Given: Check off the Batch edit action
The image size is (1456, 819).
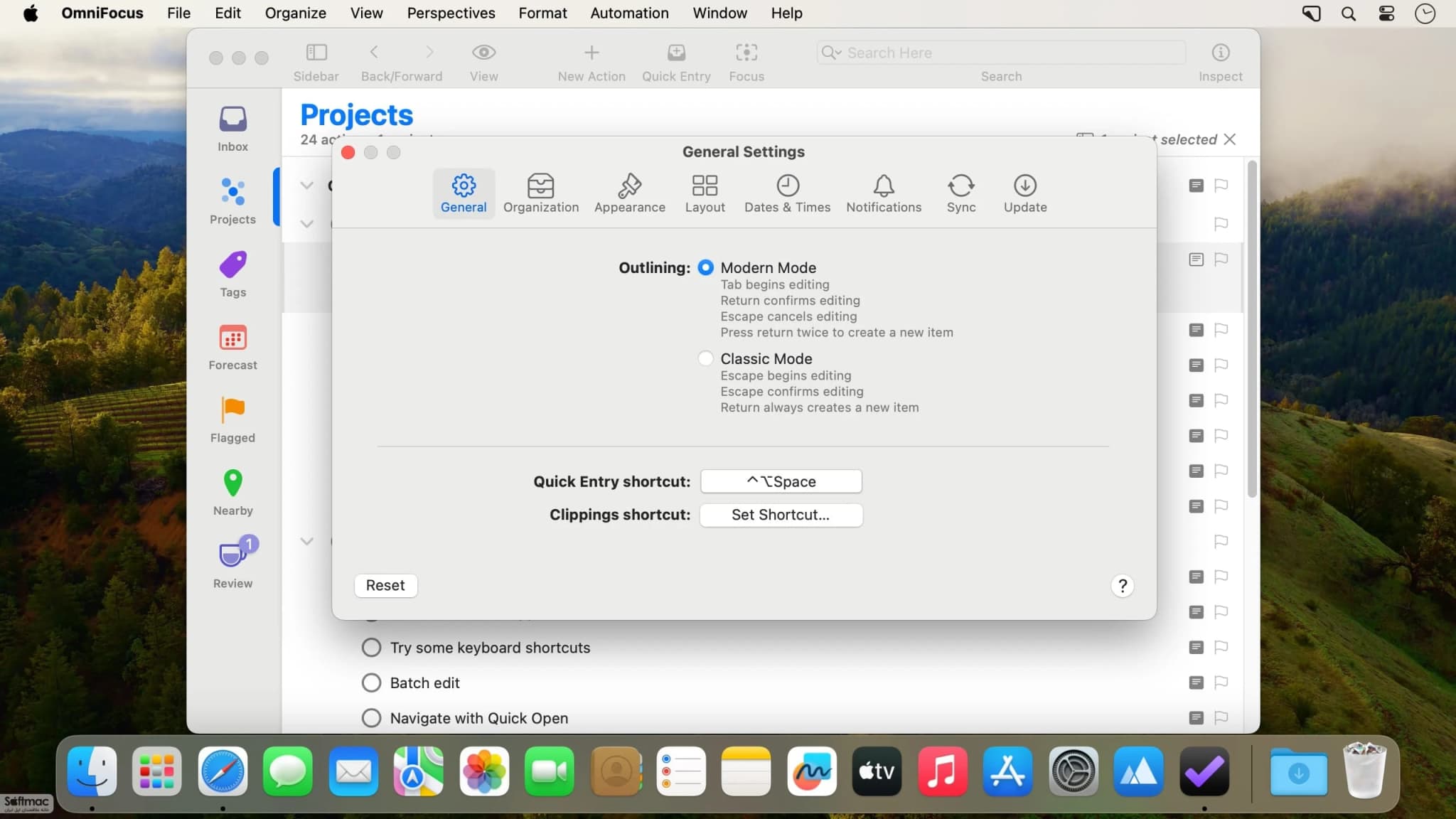Looking at the screenshot, I should (x=371, y=682).
